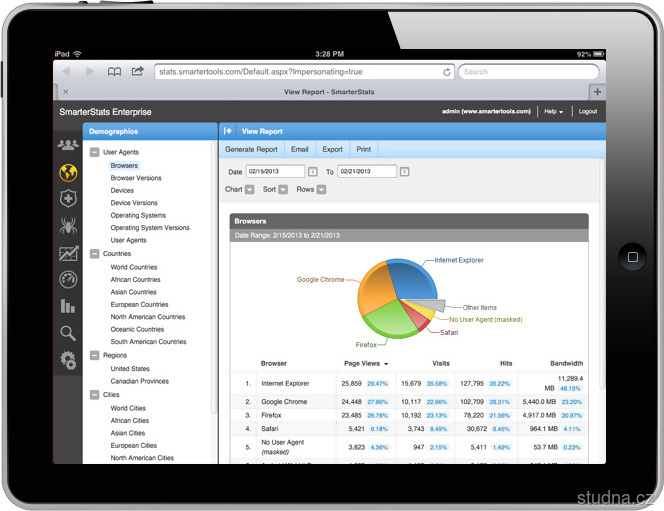The image size is (664, 511).
Task: Open the end date calendar picker
Action: (404, 171)
